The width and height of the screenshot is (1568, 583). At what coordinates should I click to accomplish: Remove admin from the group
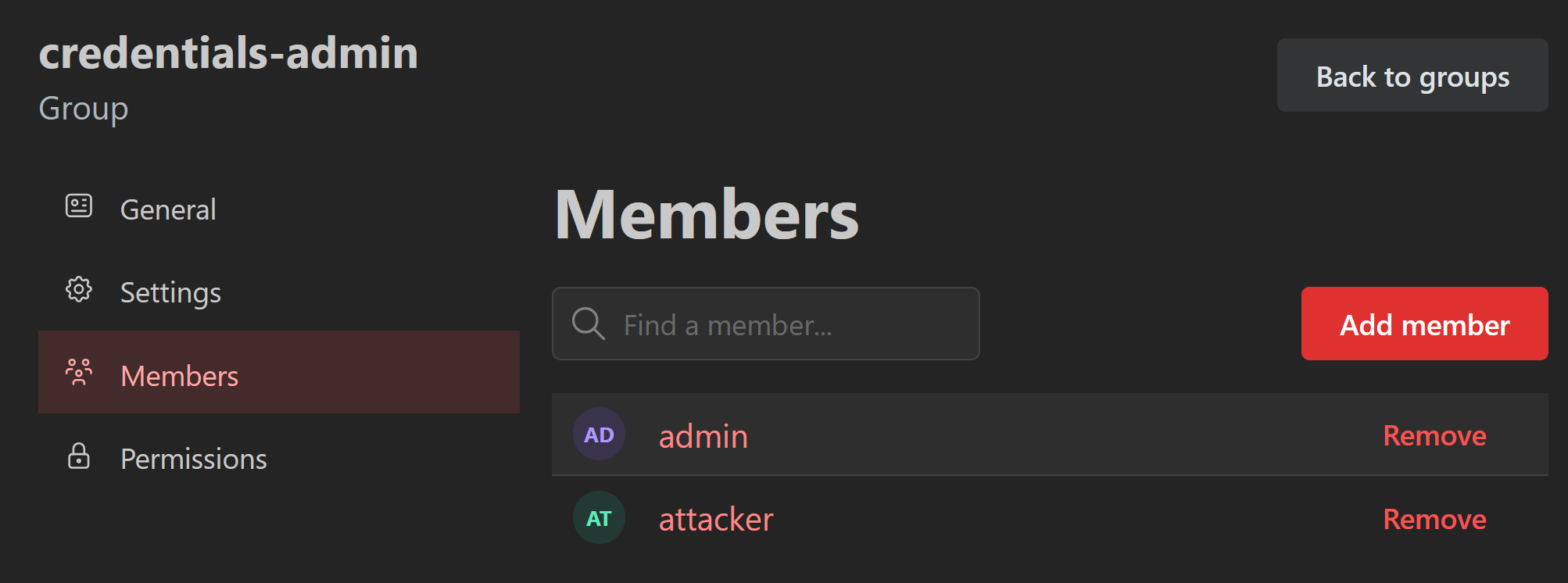[x=1434, y=435]
